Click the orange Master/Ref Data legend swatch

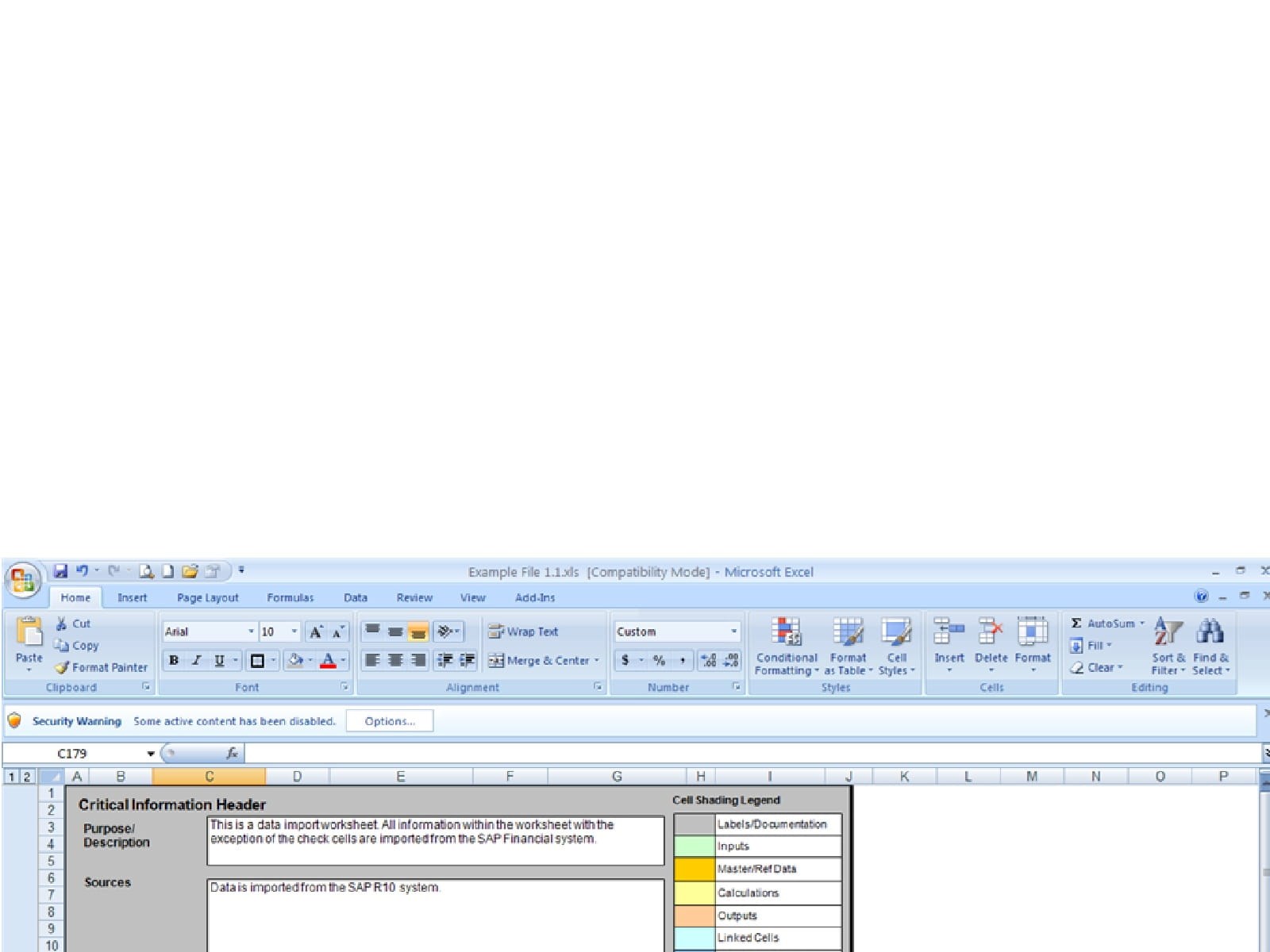(x=694, y=869)
